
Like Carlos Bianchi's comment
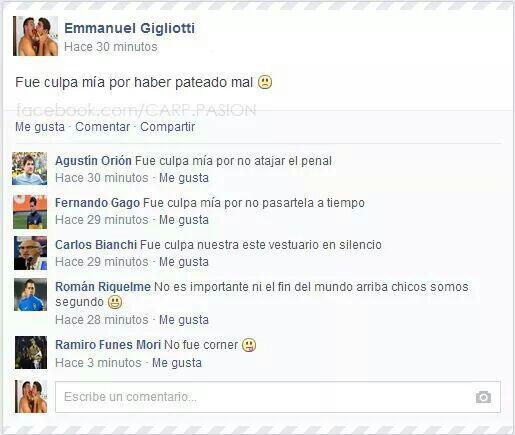tap(184, 262)
